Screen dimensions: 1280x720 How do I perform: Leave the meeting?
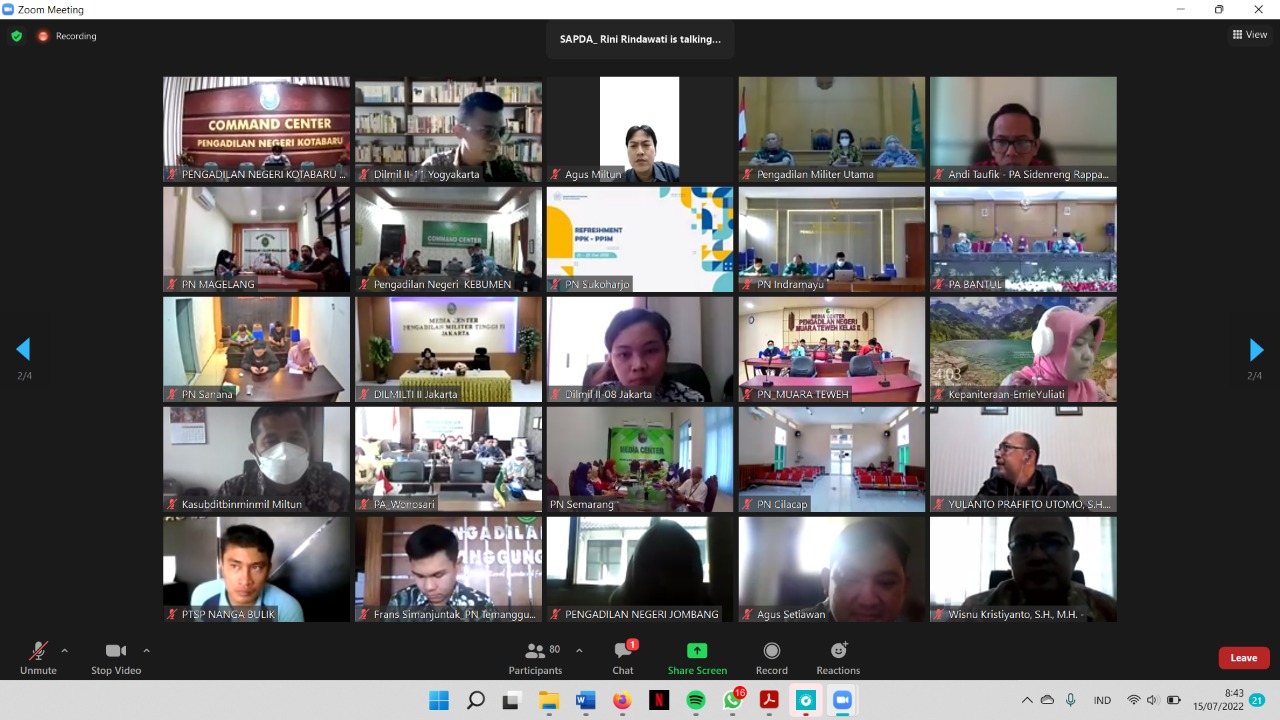click(1243, 658)
